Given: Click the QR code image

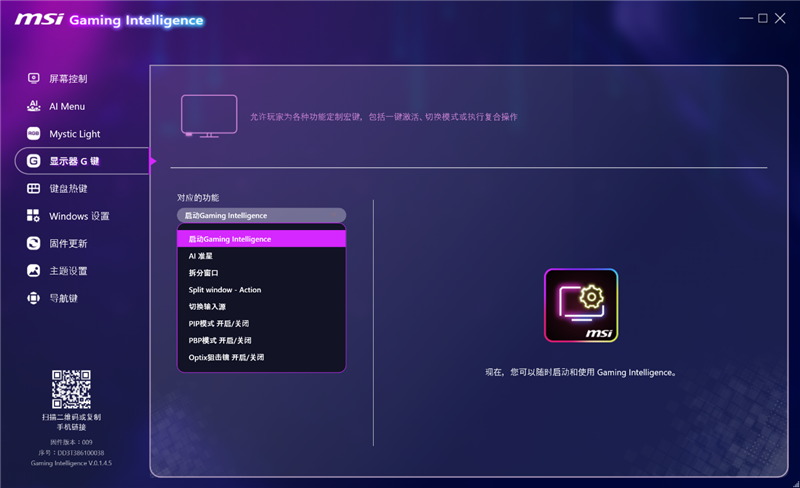Looking at the screenshot, I should (x=71, y=389).
